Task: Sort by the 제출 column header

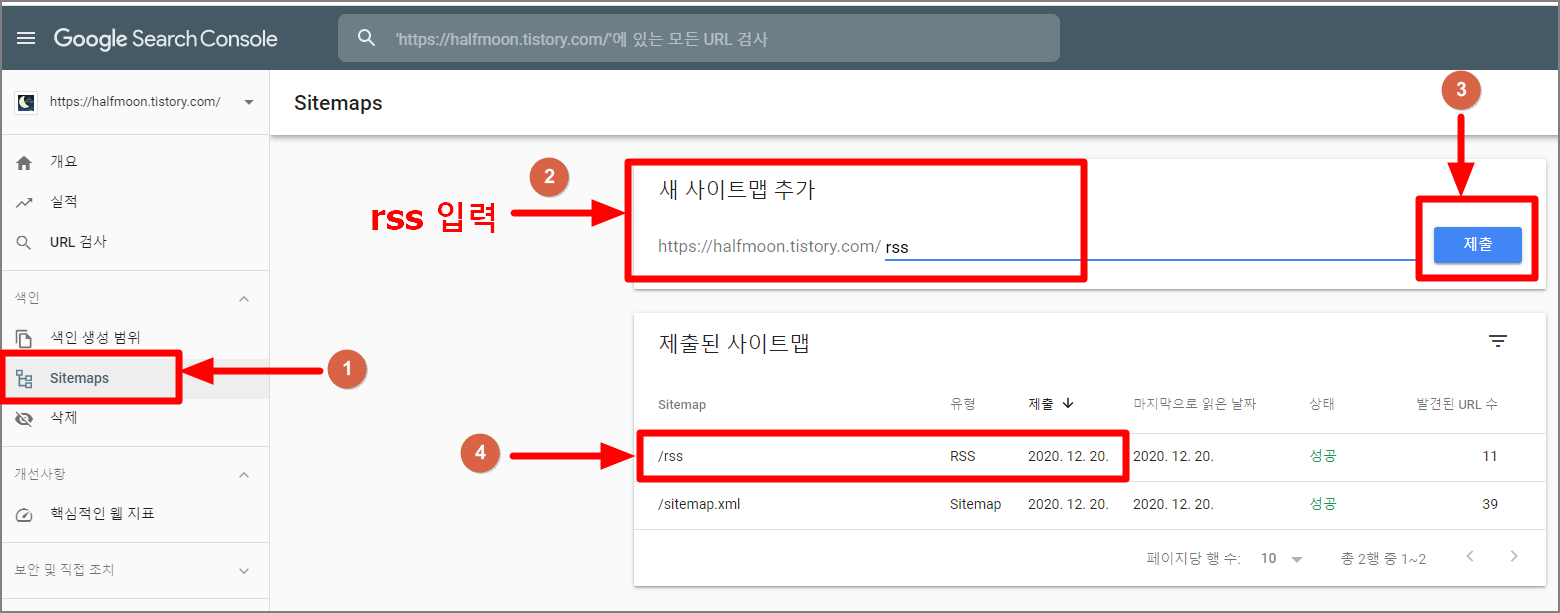Action: (1041, 404)
